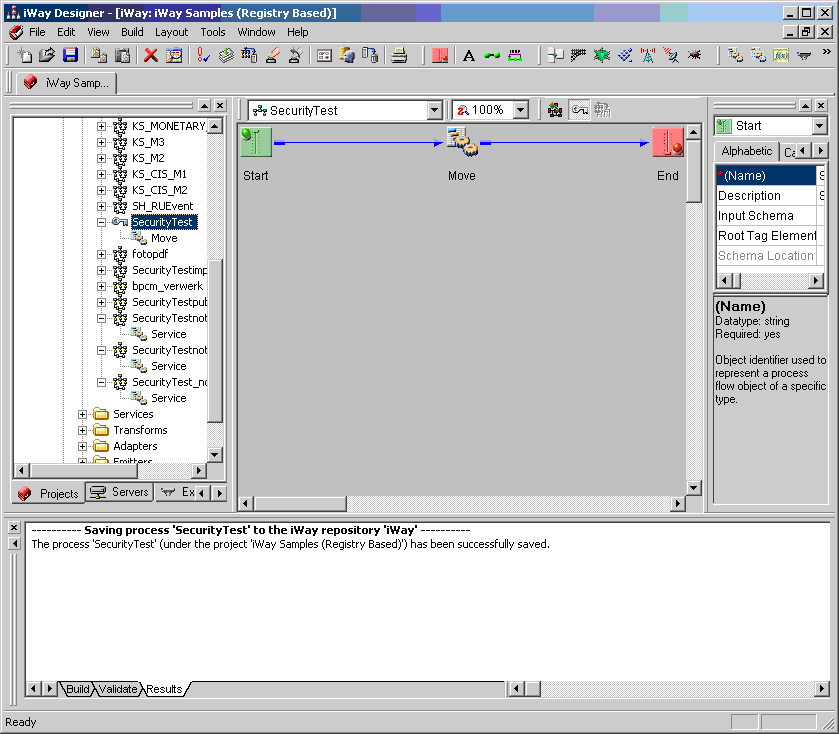The height and width of the screenshot is (734, 839).
Task: Expand the KS_M3 tree node
Action: [x=101, y=142]
